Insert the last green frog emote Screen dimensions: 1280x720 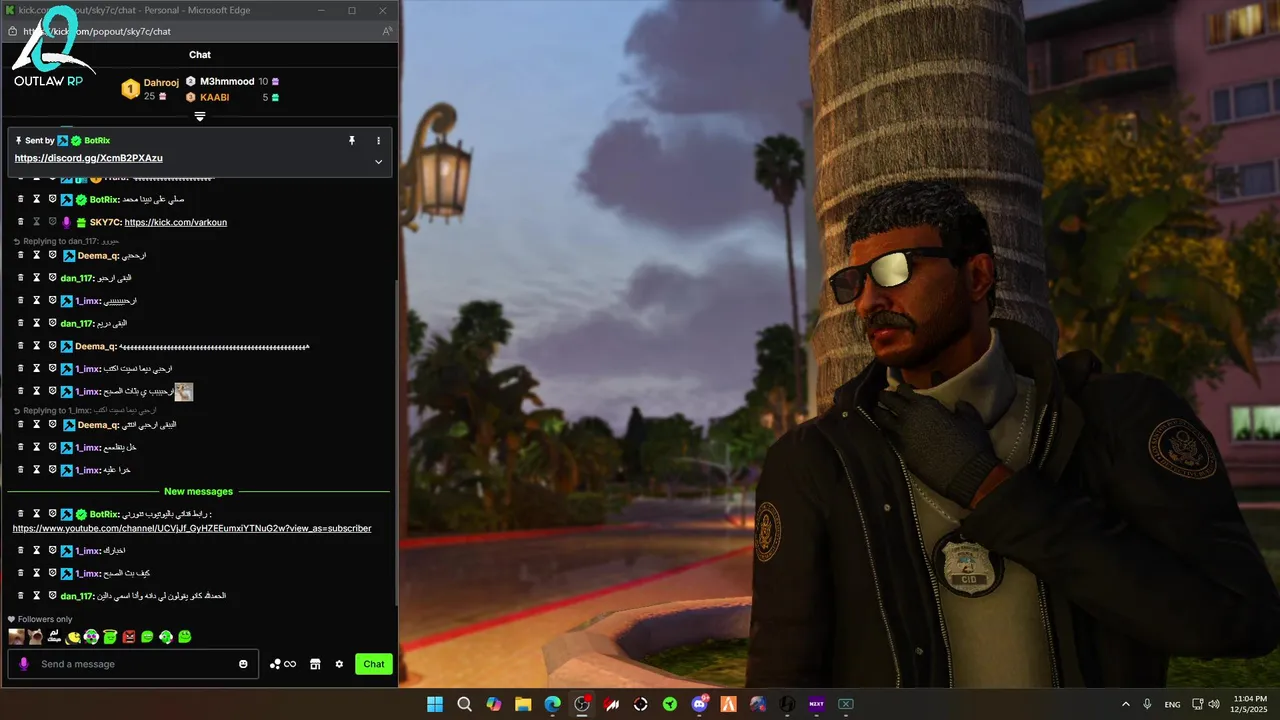click(184, 637)
